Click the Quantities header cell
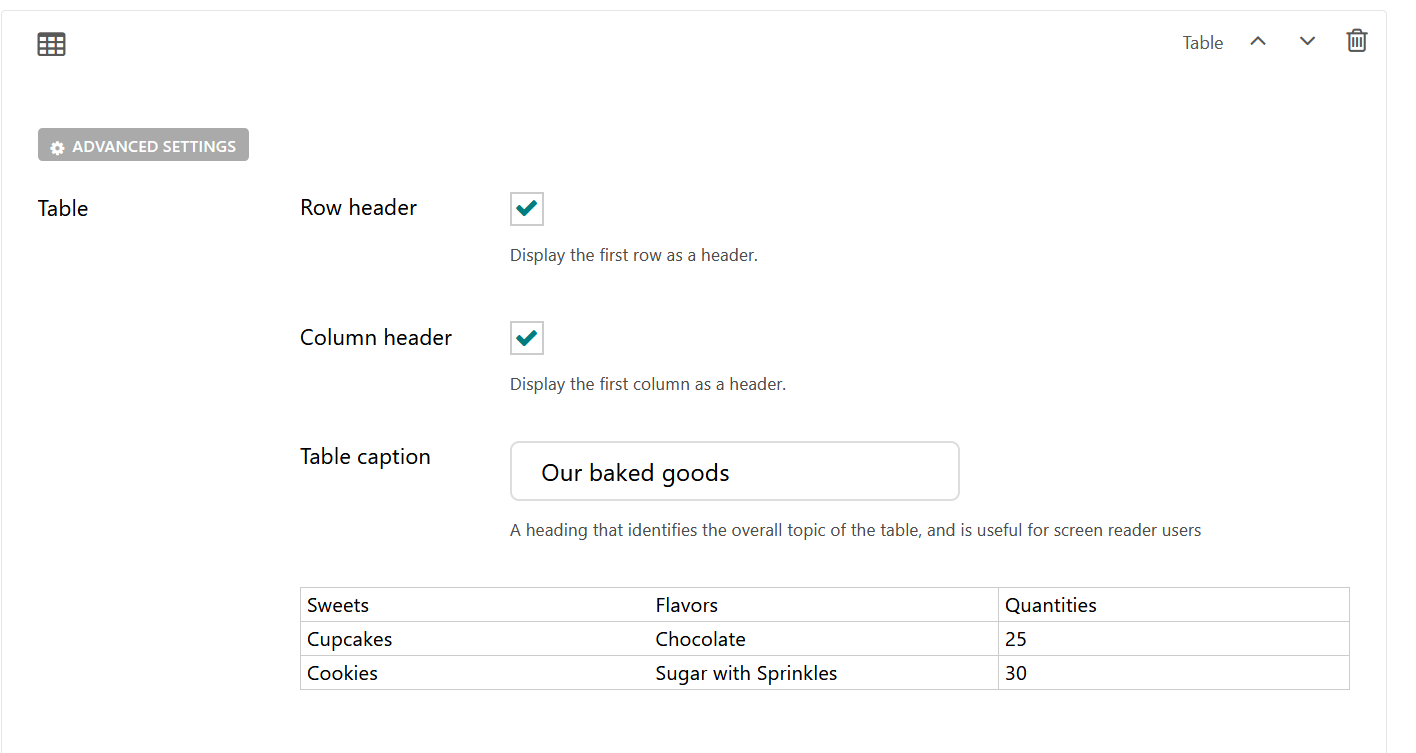 pyautogui.click(x=1173, y=605)
